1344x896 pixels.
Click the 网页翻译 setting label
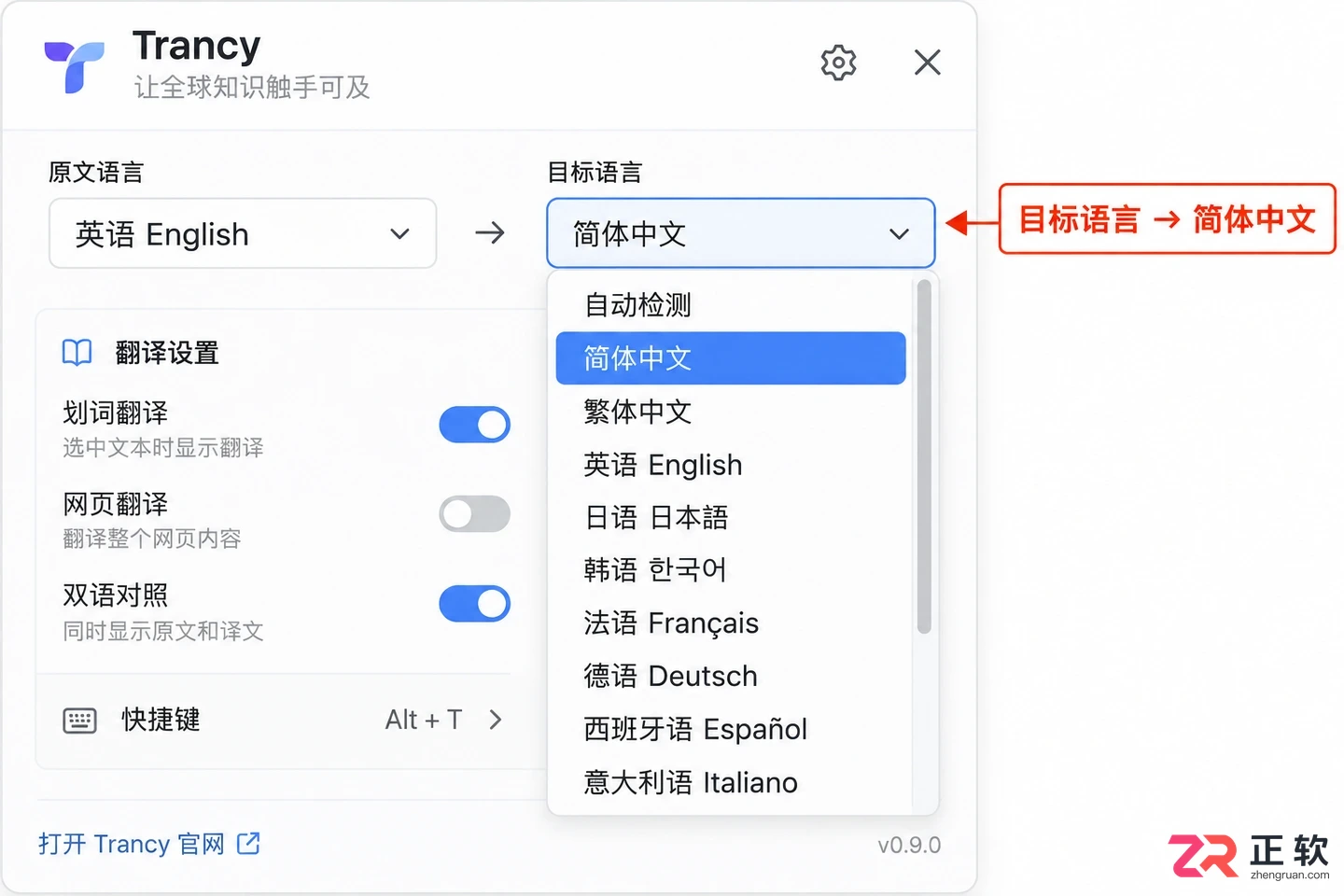(116, 504)
